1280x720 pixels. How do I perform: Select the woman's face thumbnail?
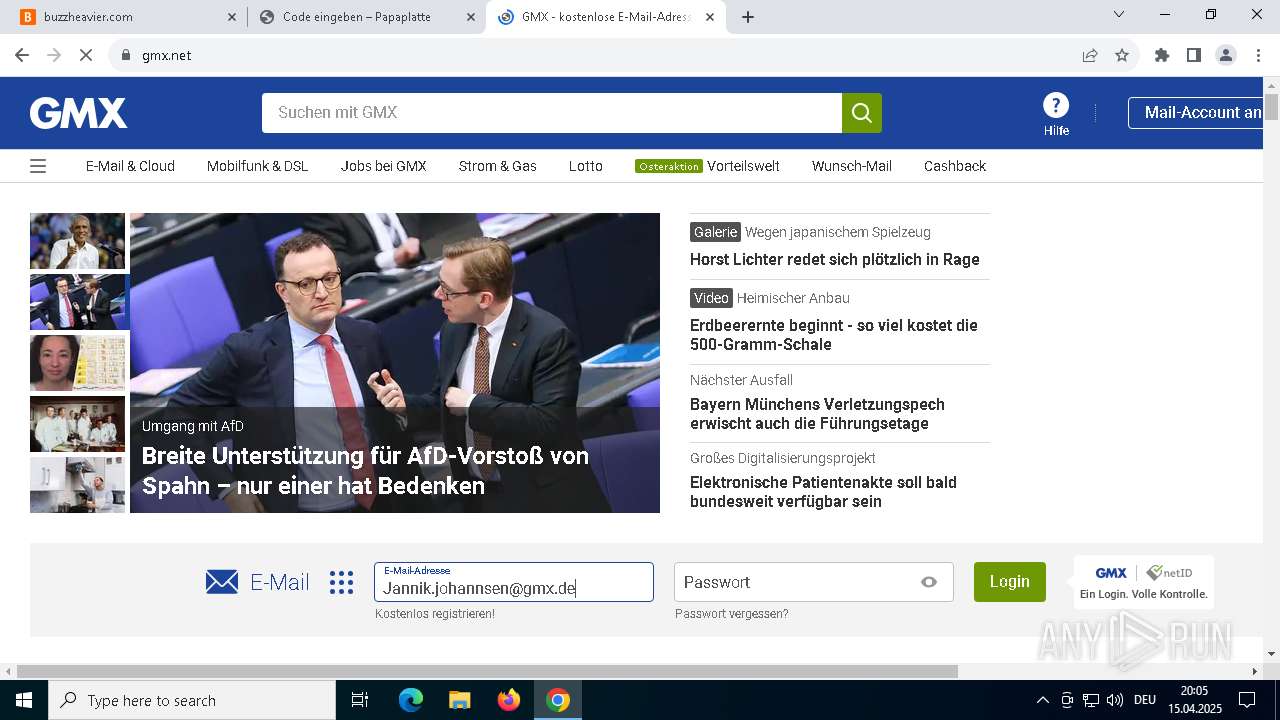click(x=77, y=363)
